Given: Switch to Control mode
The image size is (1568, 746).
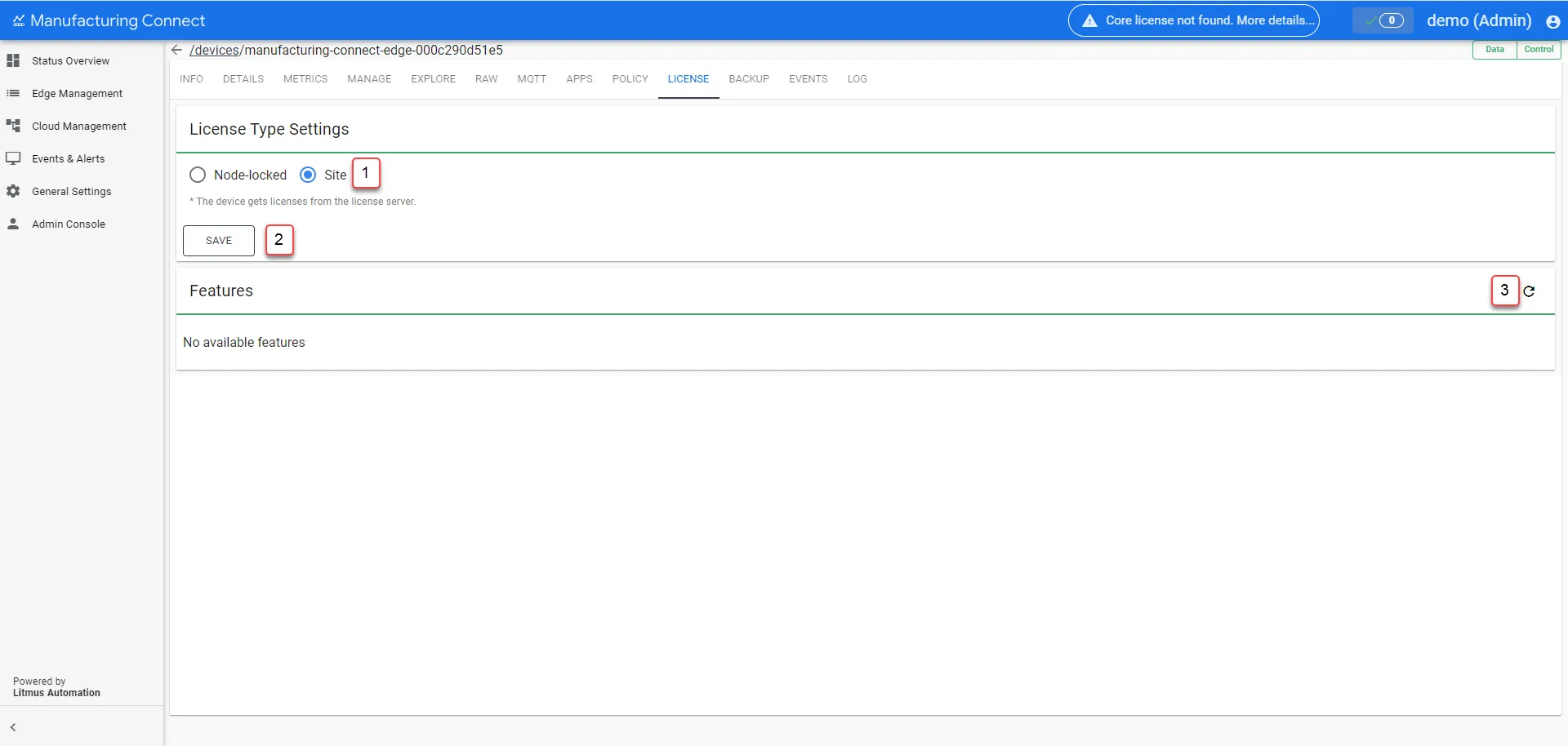Looking at the screenshot, I should point(1539,50).
